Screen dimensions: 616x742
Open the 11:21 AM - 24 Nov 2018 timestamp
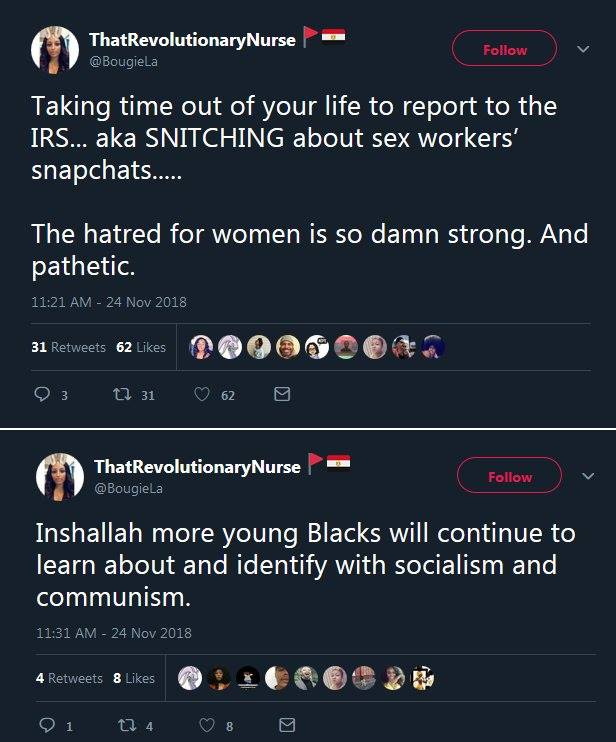coord(109,302)
